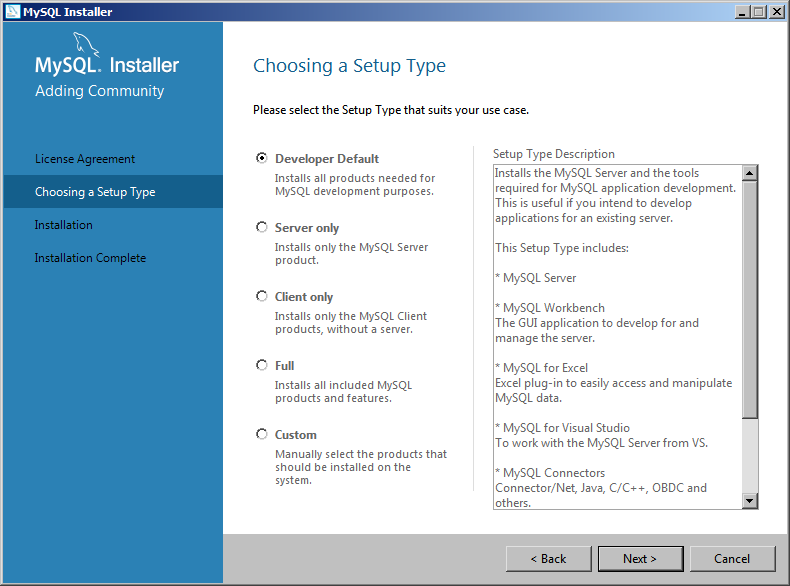The image size is (790, 586).
Task: Select the Developer Default radio button
Action: [x=261, y=158]
